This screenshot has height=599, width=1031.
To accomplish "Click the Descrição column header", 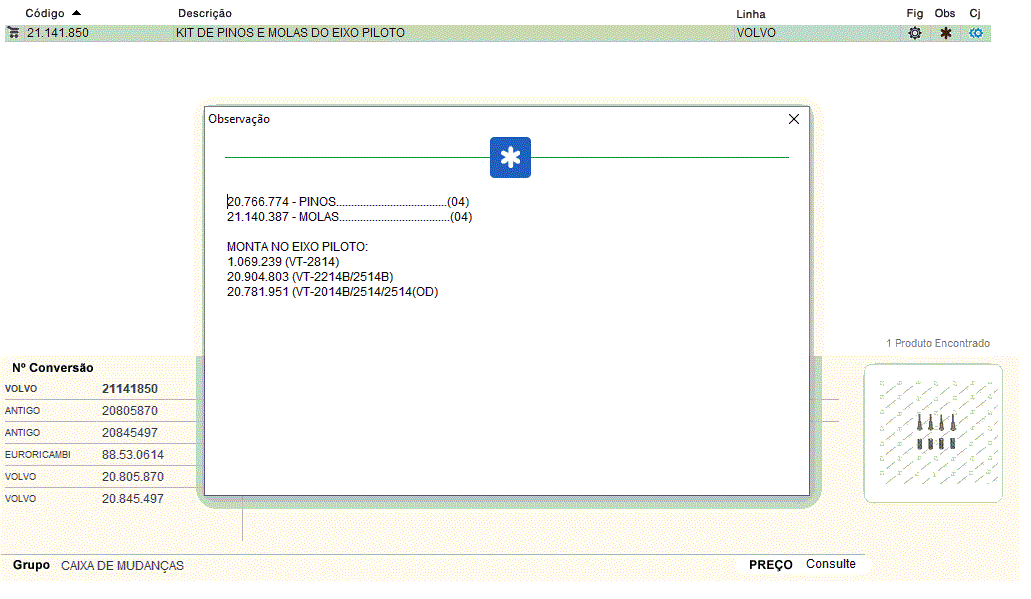I will pos(204,13).
